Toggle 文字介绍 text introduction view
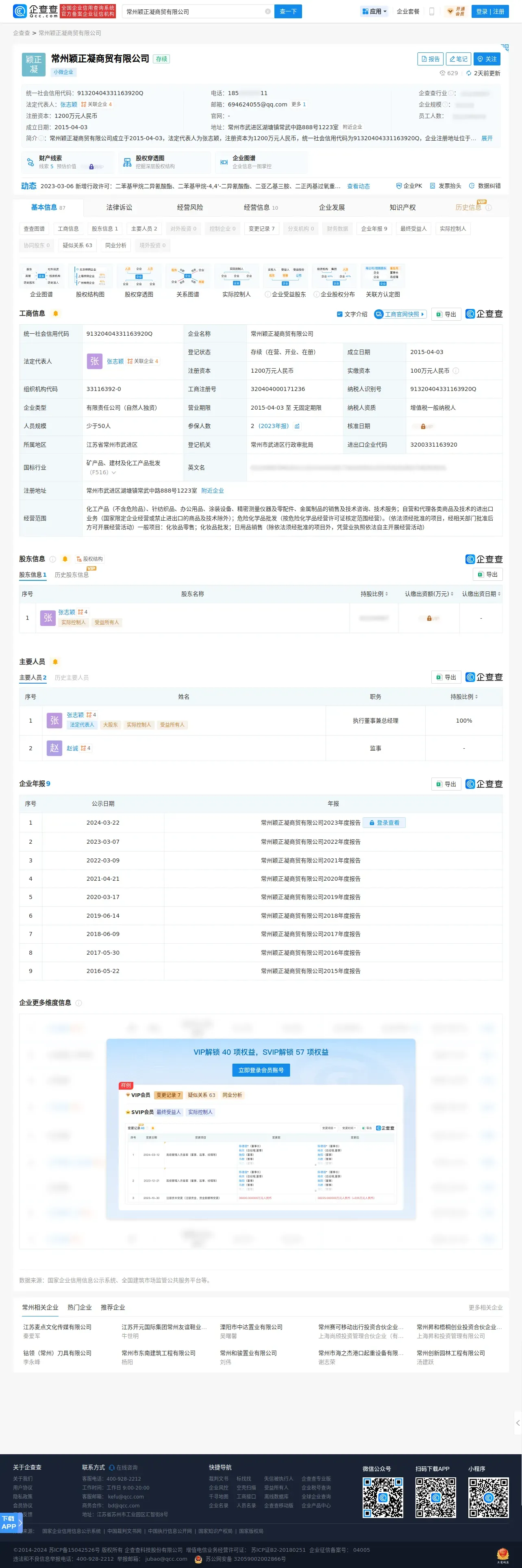The height and width of the screenshot is (1568, 522). [x=352, y=314]
